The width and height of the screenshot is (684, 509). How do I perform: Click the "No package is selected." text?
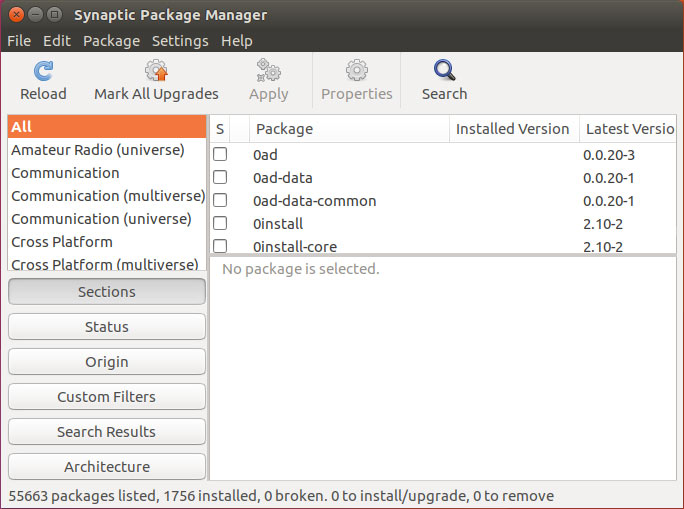(x=301, y=269)
